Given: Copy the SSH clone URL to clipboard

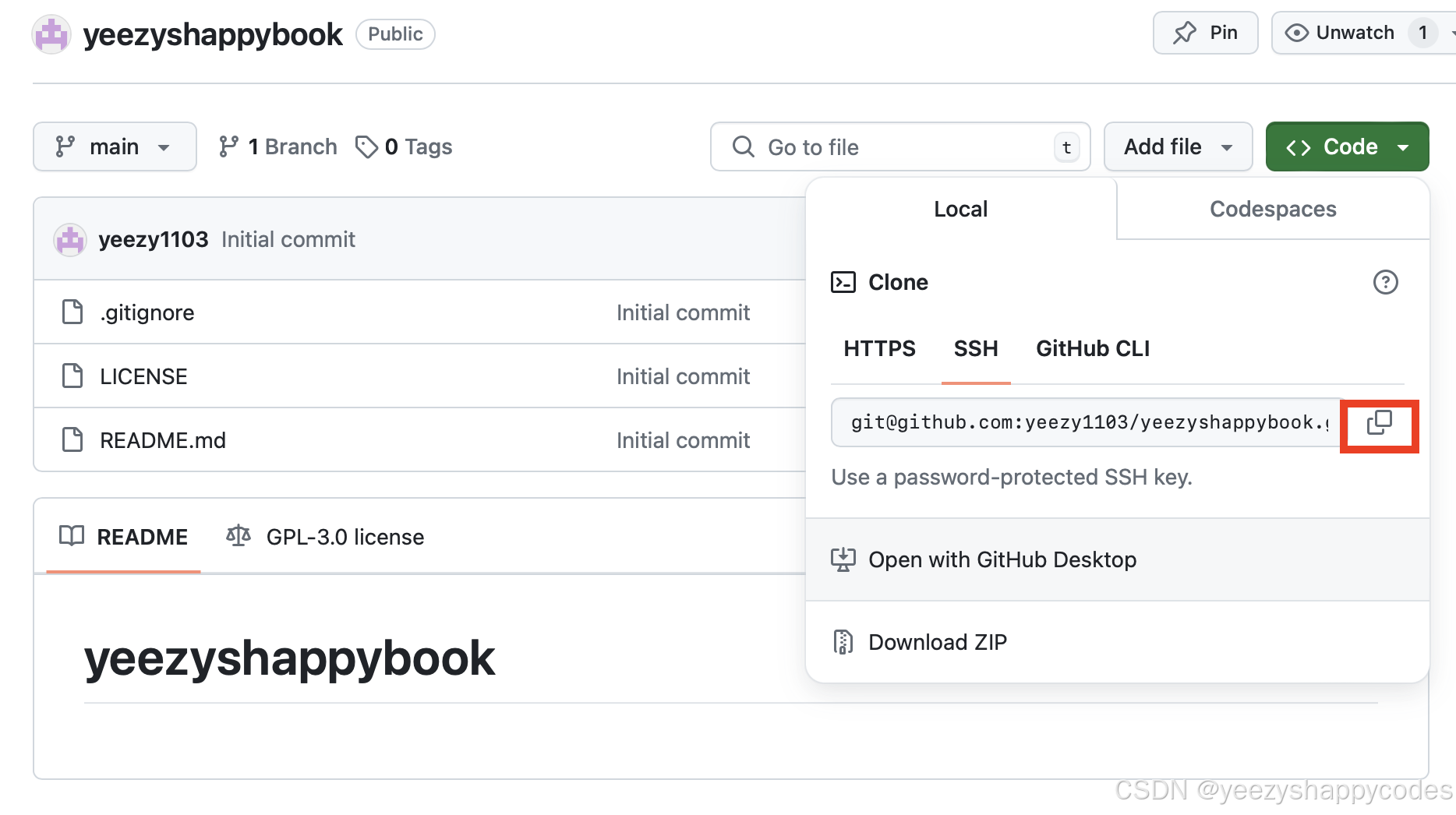Looking at the screenshot, I should [1379, 423].
